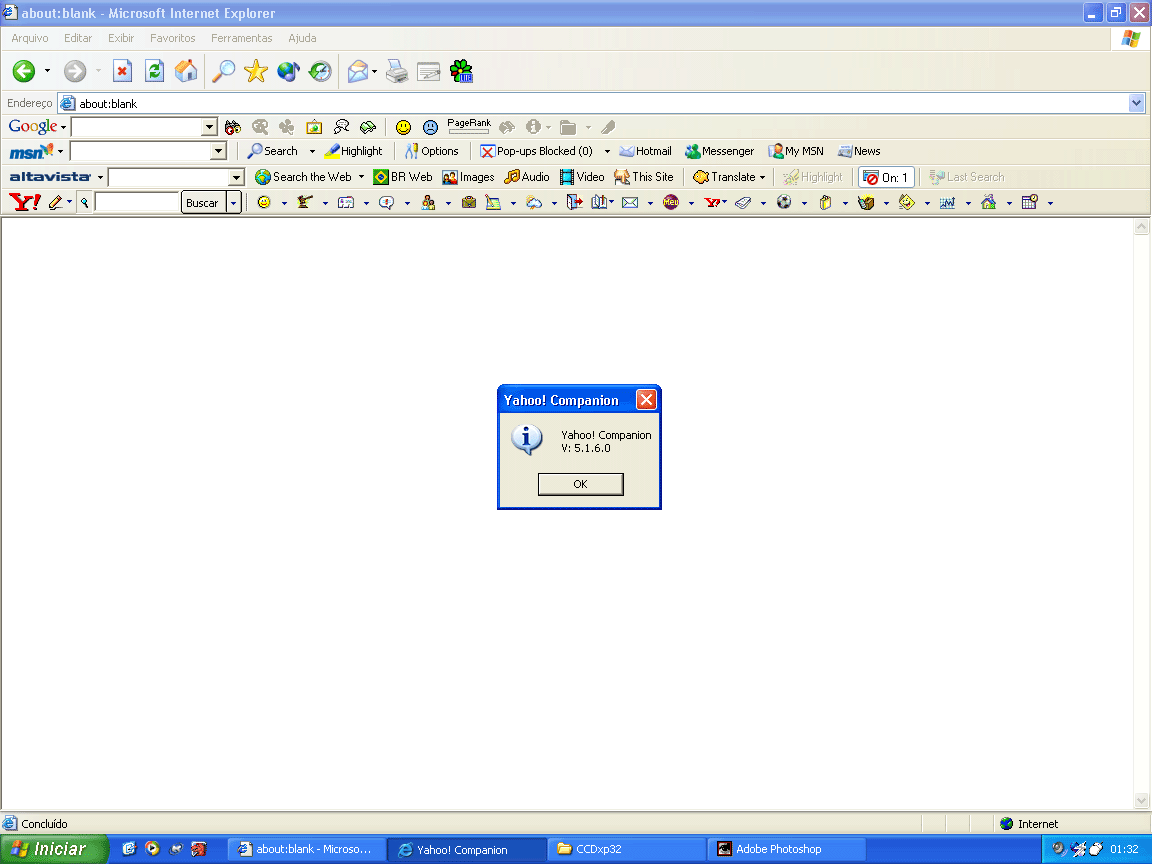The width and height of the screenshot is (1152, 864).
Task: Click the AltaVista Video button
Action: (x=582, y=177)
